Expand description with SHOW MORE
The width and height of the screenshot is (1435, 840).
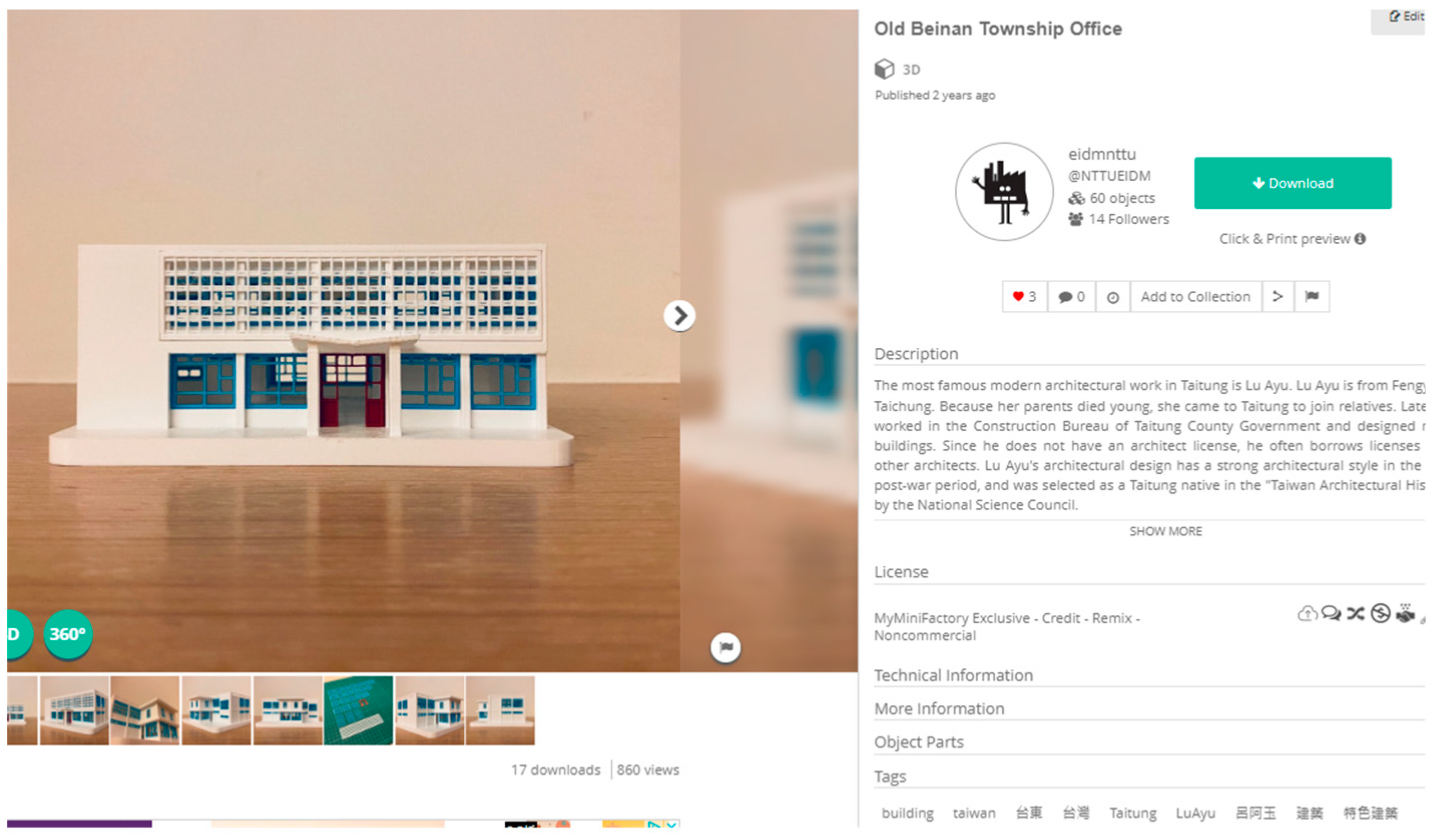[1166, 532]
